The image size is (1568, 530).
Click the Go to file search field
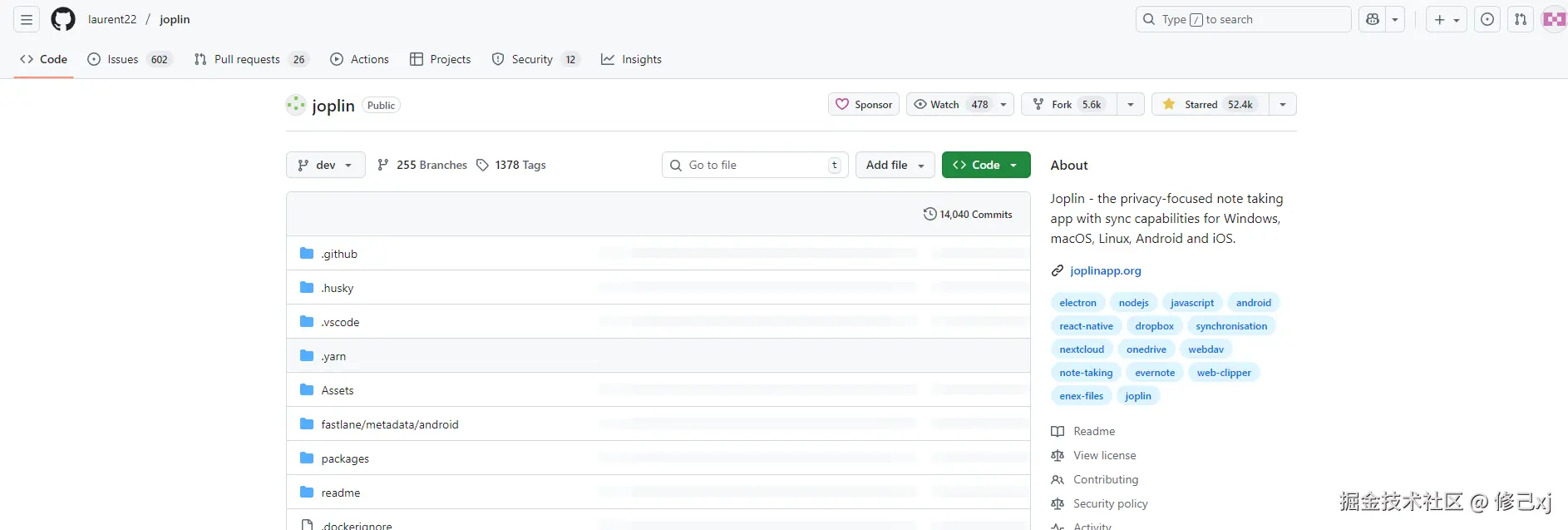[x=755, y=165]
